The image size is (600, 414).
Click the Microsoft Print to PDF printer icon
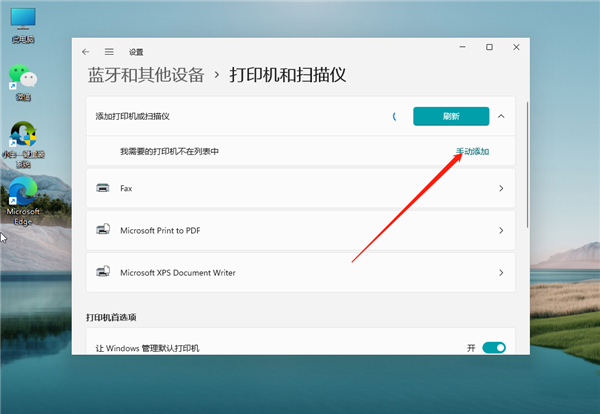tap(103, 230)
